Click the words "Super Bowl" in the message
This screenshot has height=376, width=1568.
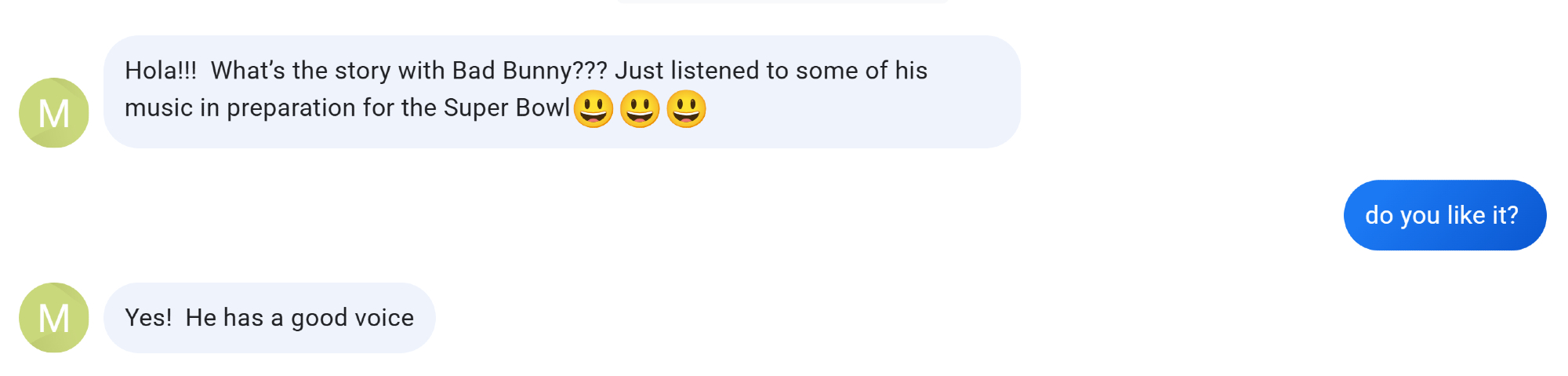click(x=506, y=108)
